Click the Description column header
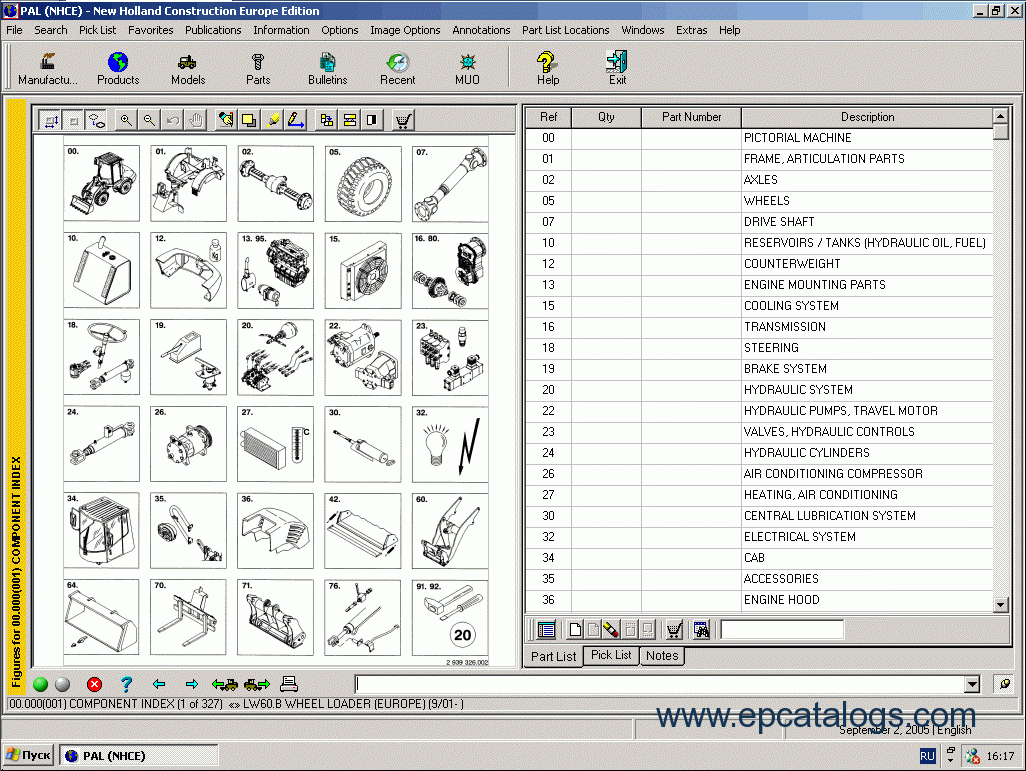Viewport: 1026px width, 771px height. point(867,117)
